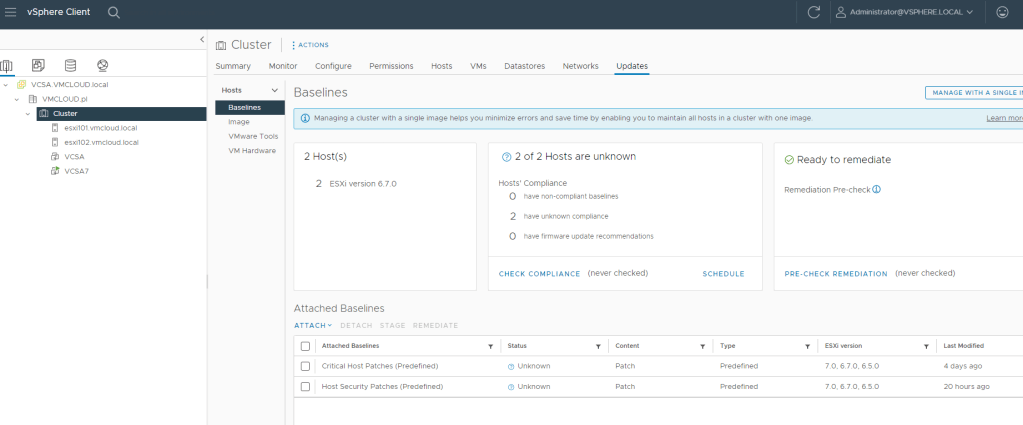Image resolution: width=1023 pixels, height=425 pixels.
Task: Collapse the VMCLOUD.pl datacenter tree node
Action: [18, 99]
